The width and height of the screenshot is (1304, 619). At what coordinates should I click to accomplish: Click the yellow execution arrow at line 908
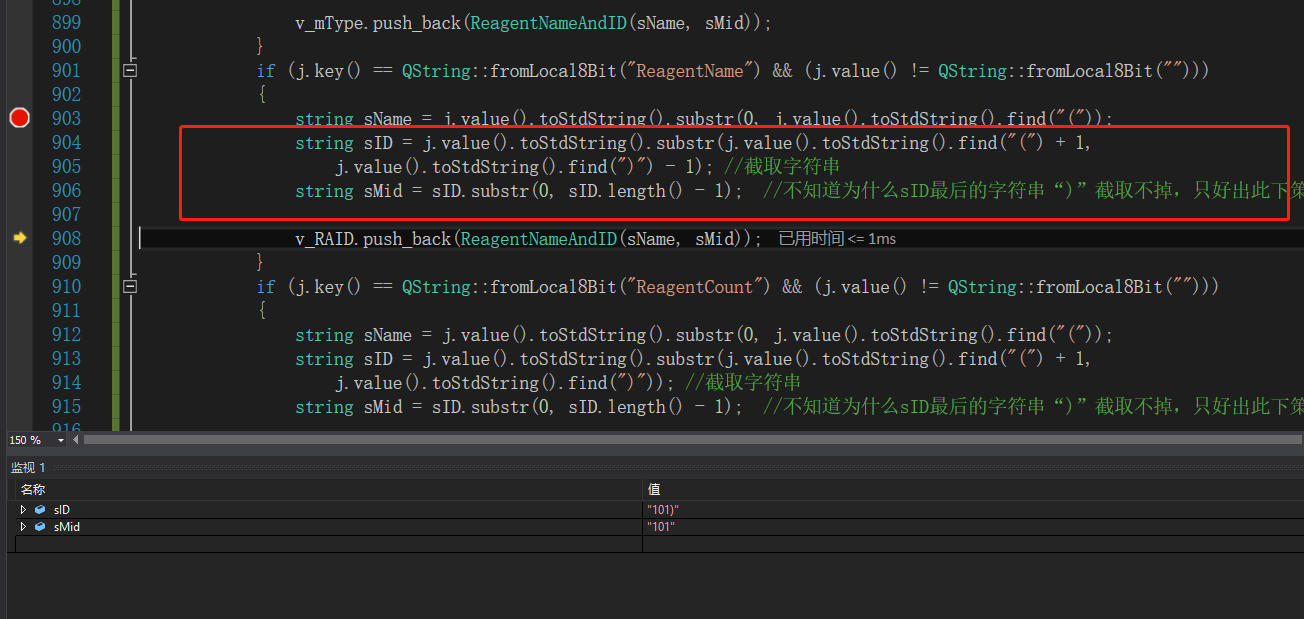[19, 238]
